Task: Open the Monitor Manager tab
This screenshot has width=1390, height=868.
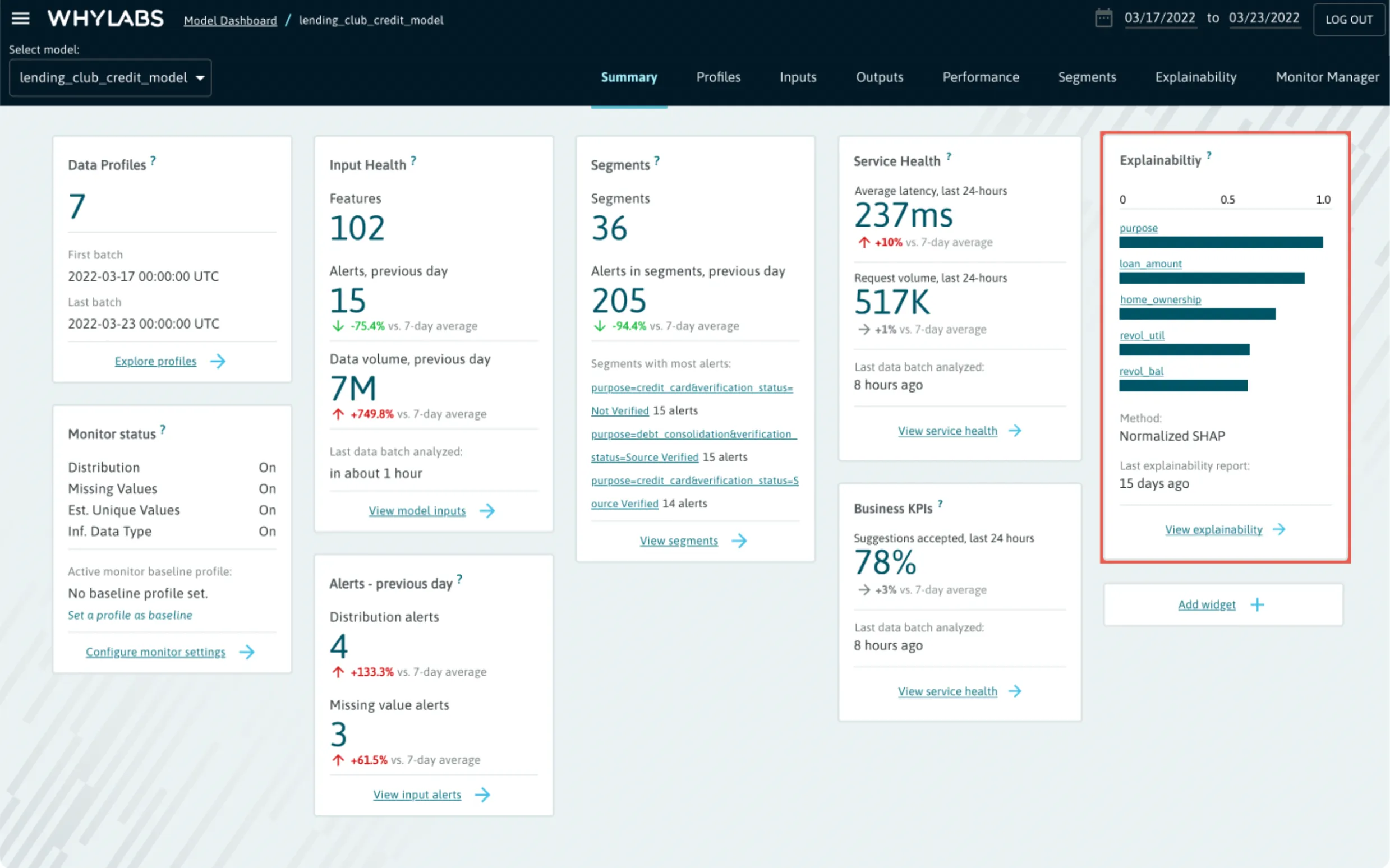Action: 1327,77
